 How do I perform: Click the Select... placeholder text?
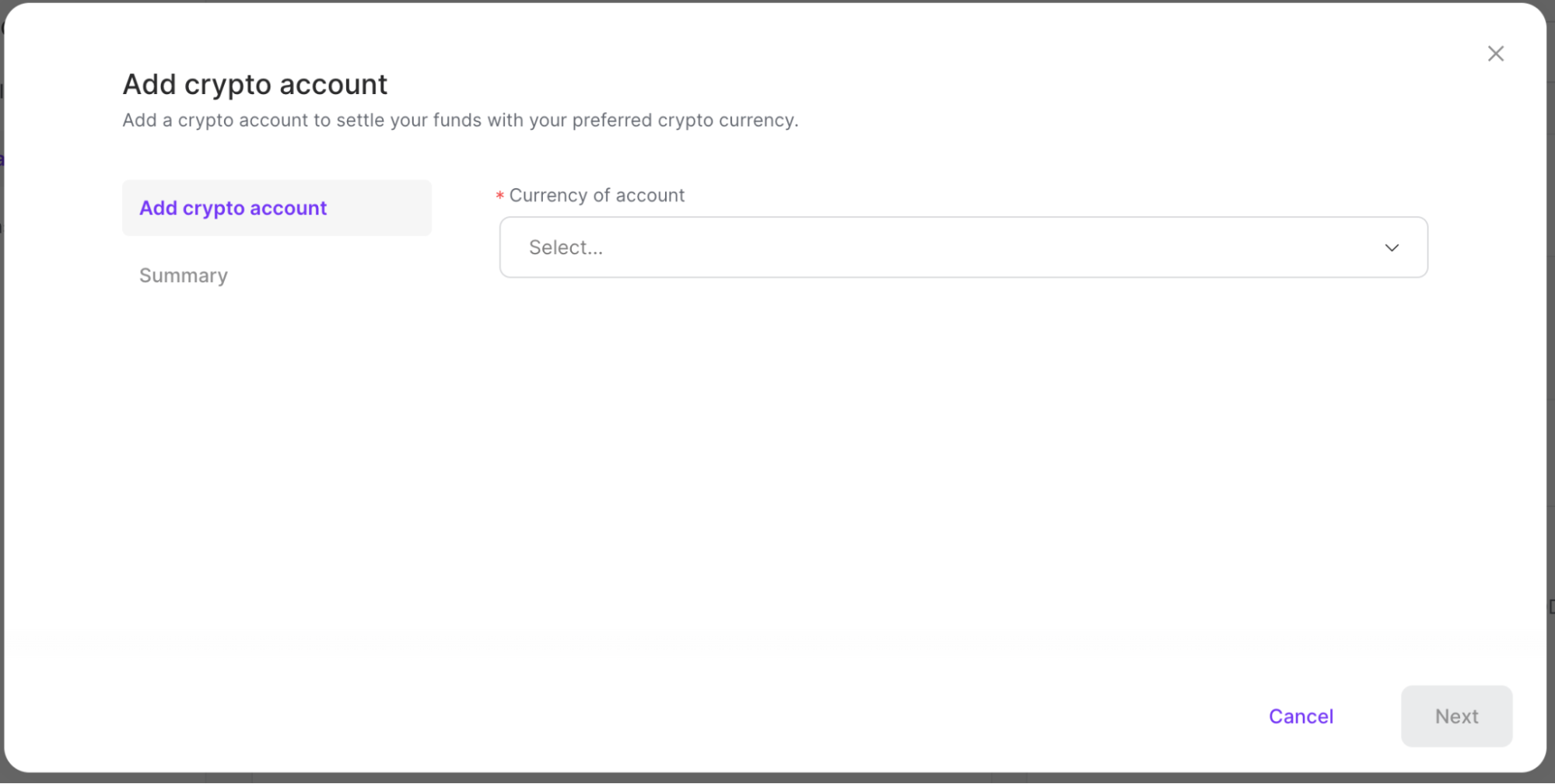[566, 247]
